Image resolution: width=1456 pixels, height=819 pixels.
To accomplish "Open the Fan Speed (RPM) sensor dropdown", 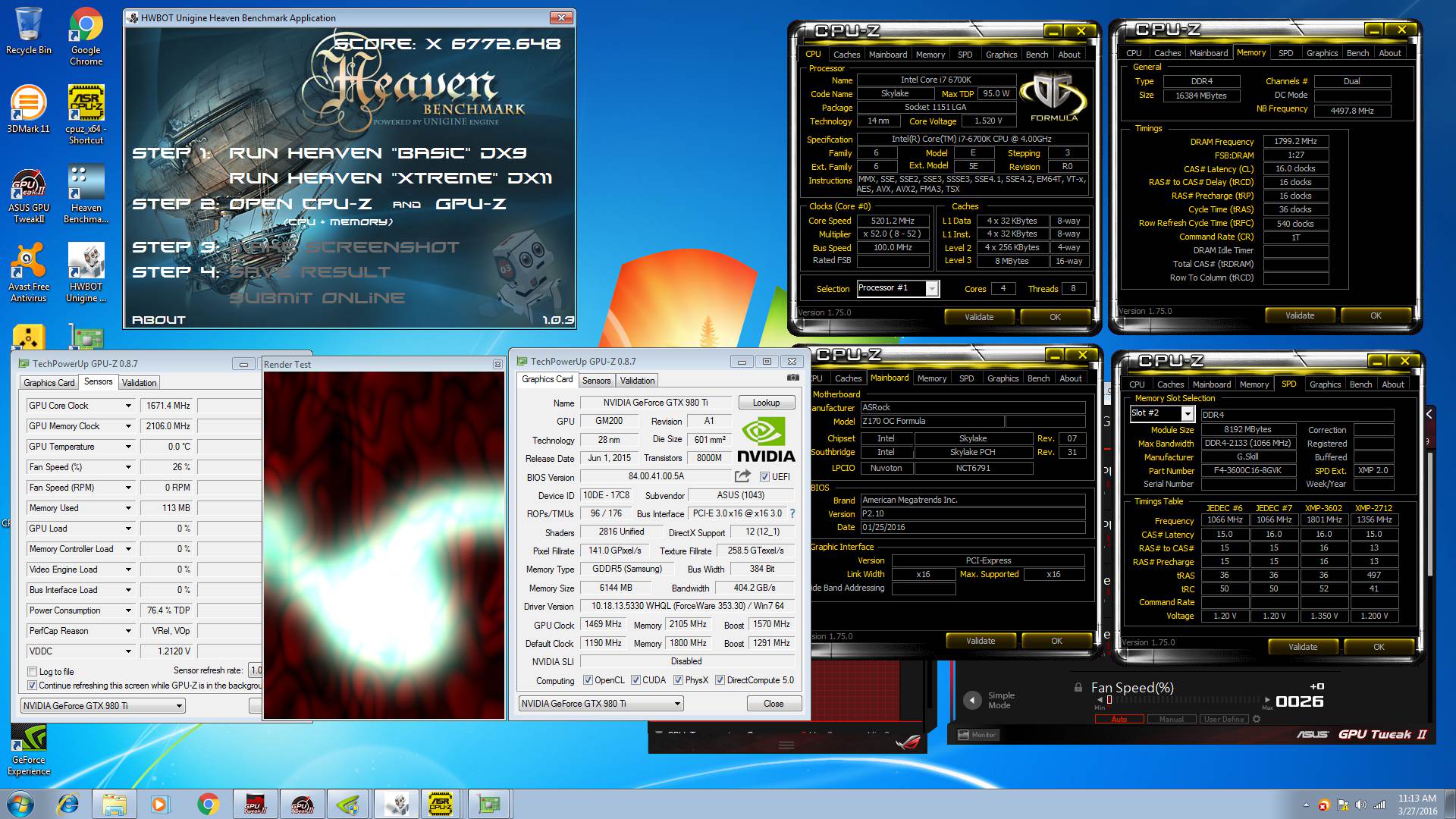I will point(128,488).
